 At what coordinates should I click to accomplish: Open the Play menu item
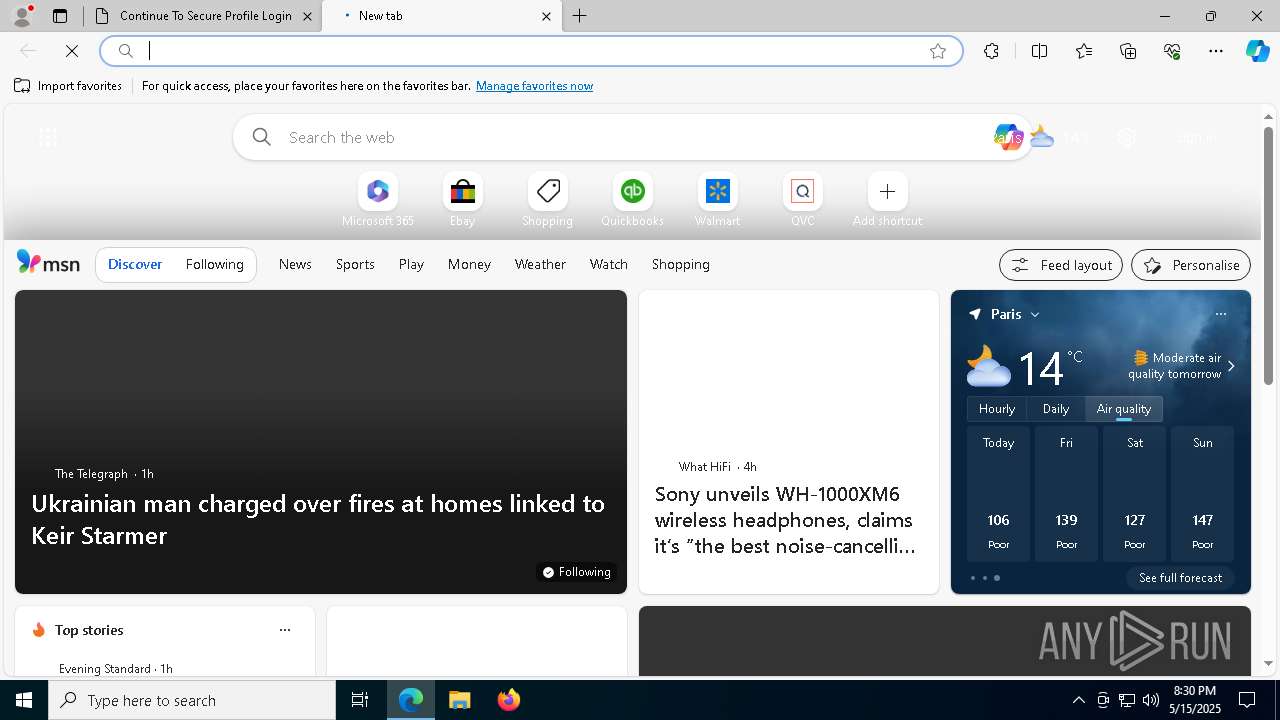point(411,264)
